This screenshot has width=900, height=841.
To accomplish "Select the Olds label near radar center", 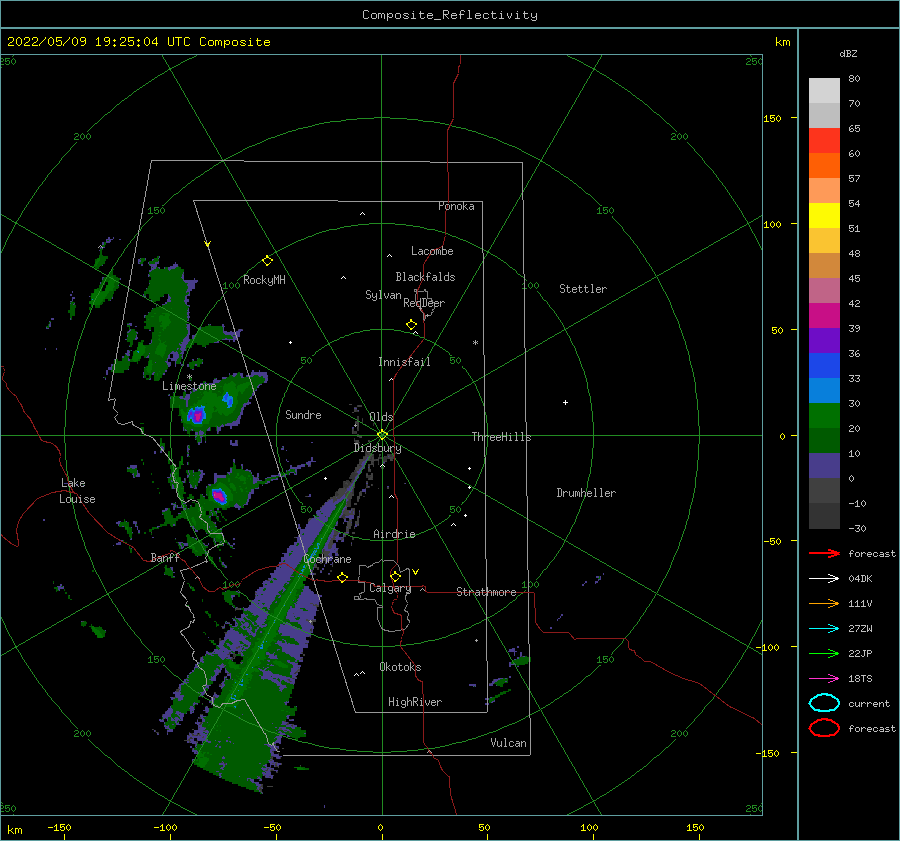I will click(381, 416).
